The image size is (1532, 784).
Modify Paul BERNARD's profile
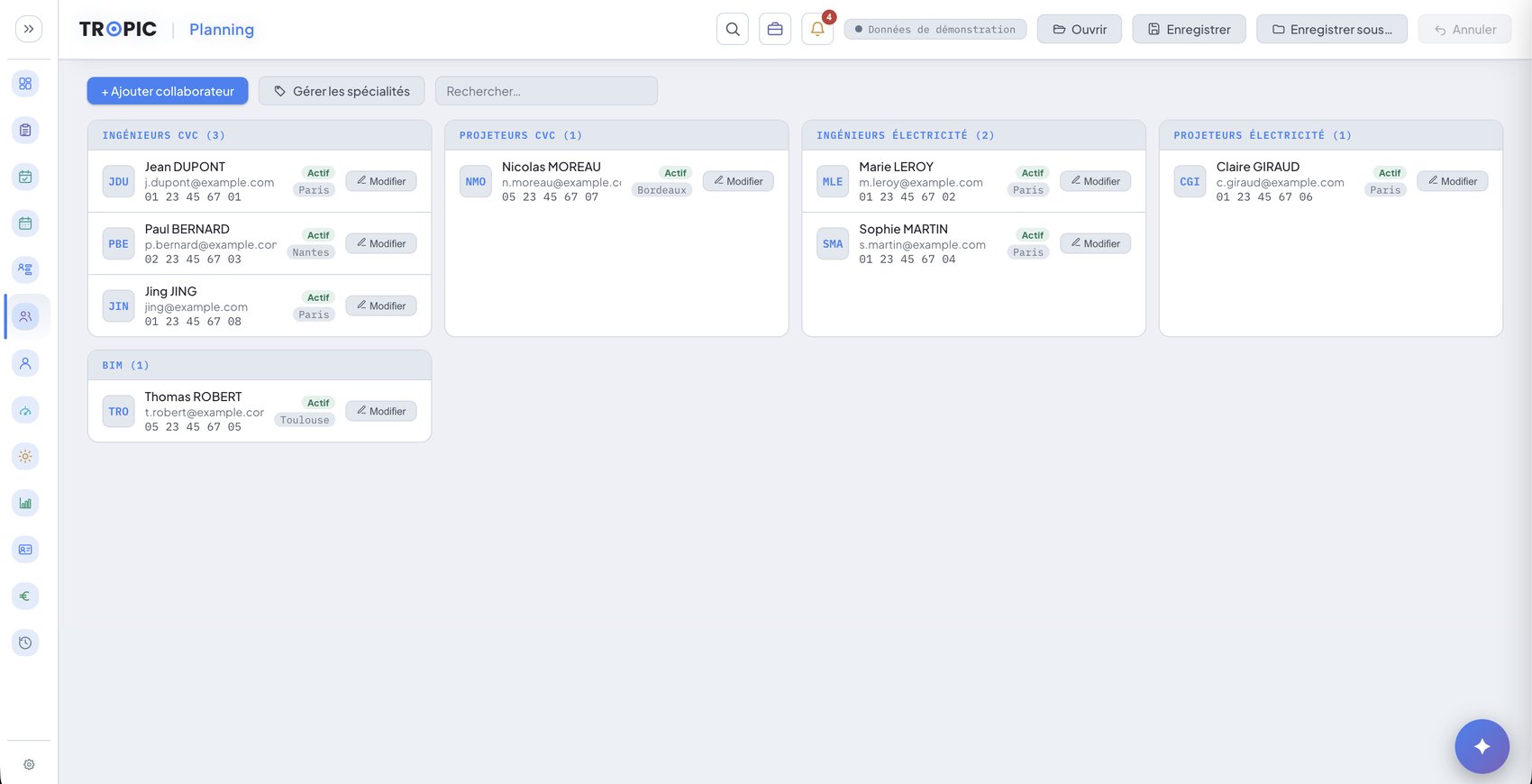point(381,243)
